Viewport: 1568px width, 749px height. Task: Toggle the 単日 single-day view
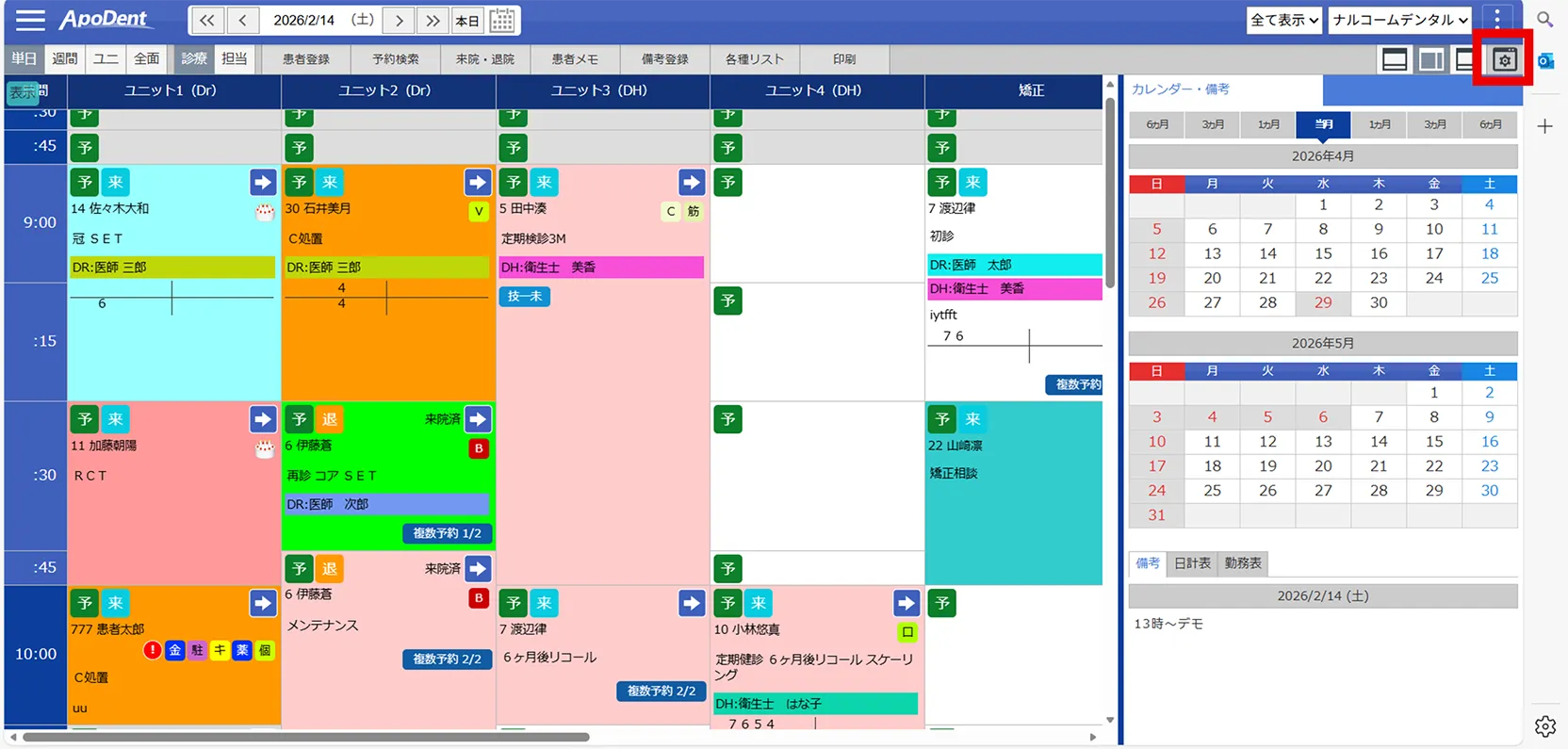[24, 58]
